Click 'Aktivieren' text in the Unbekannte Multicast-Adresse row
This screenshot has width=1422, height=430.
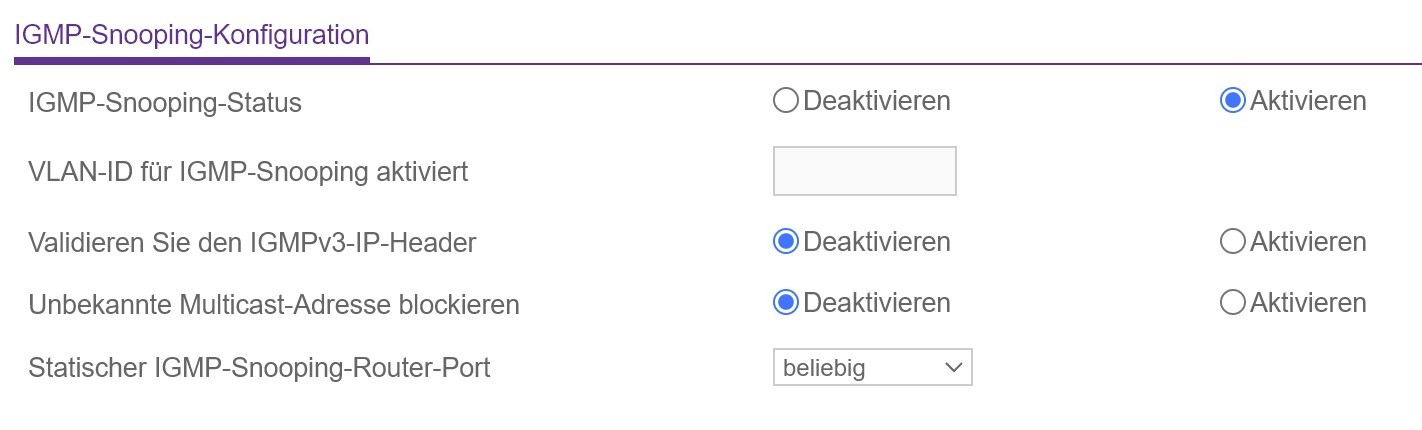1308,302
